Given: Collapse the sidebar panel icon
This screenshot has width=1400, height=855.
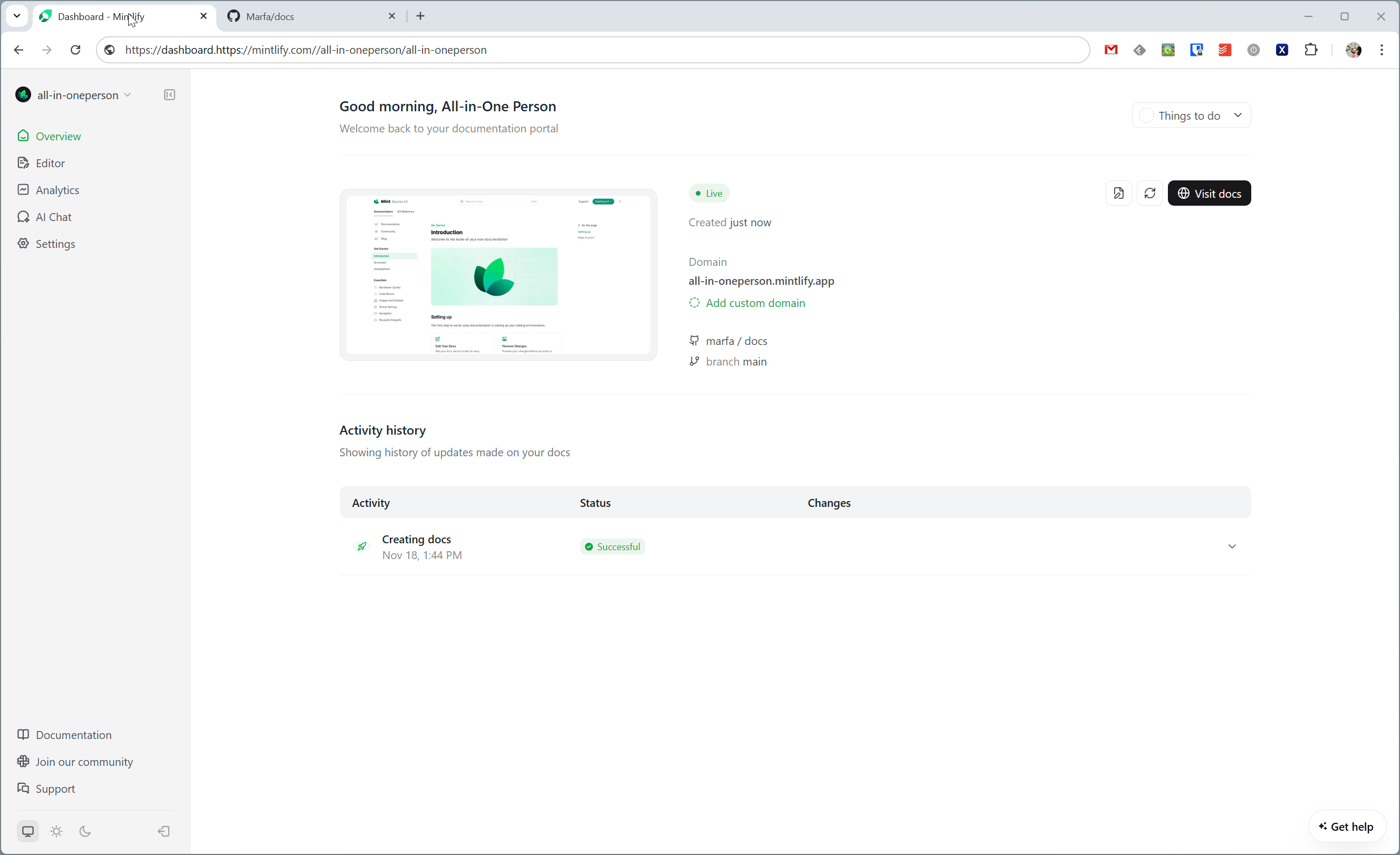Looking at the screenshot, I should click(x=169, y=95).
